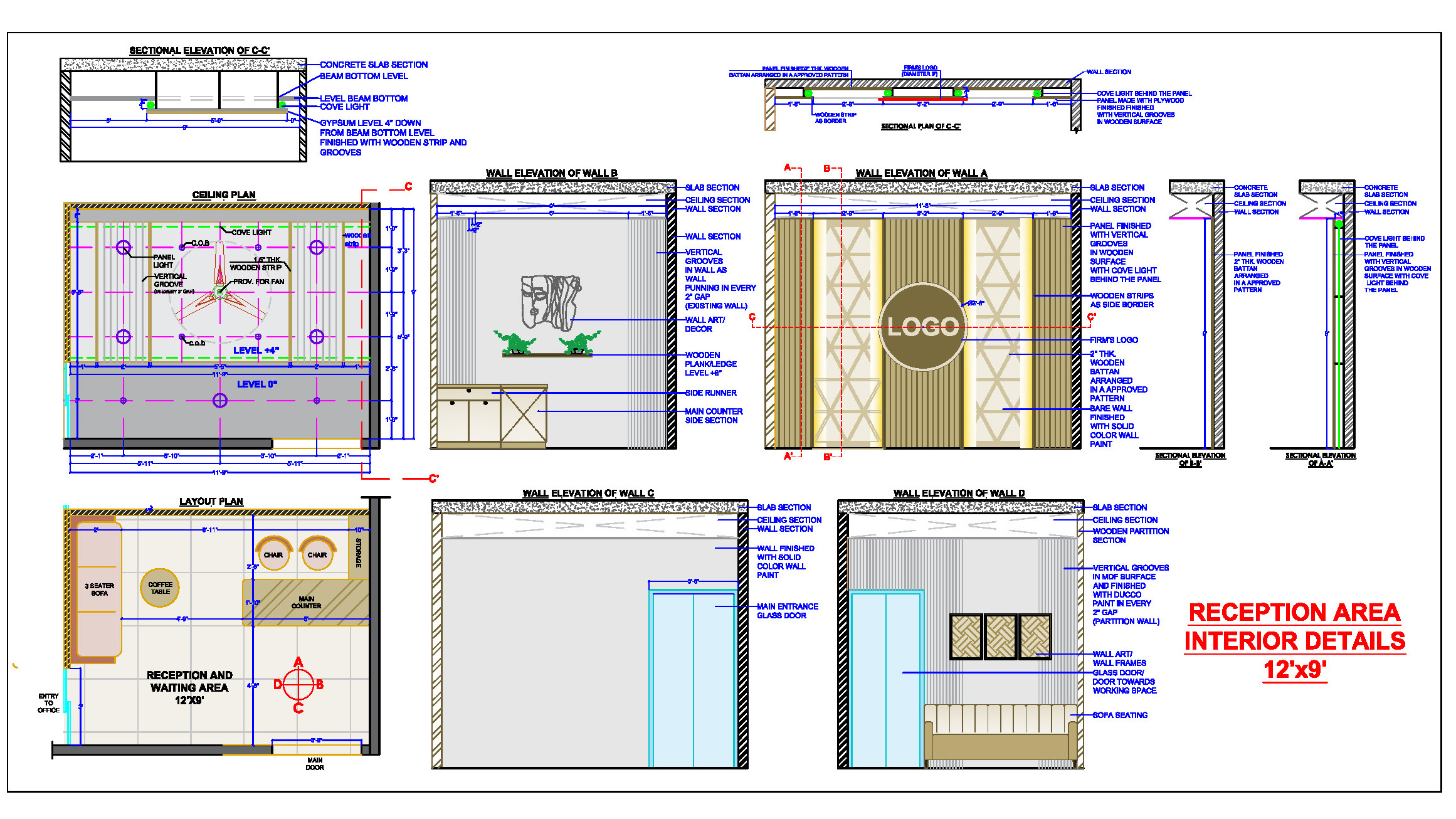Click the 'STORAGE' label in layout plan
1456x819 pixels.
point(359,552)
